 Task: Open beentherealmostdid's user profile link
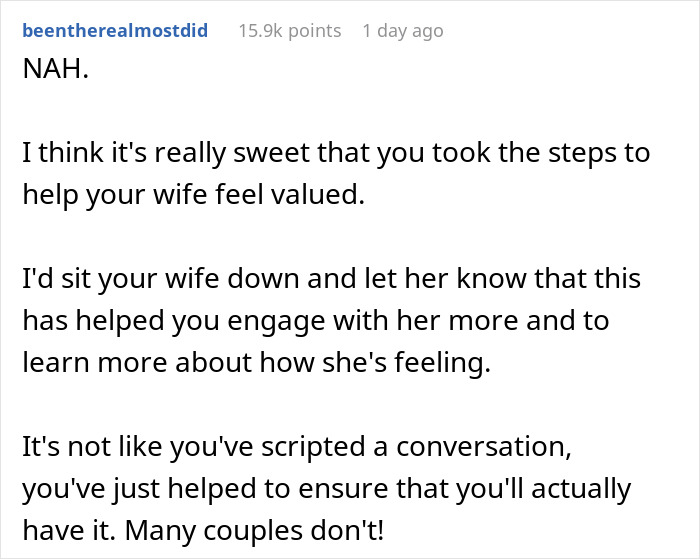115,31
